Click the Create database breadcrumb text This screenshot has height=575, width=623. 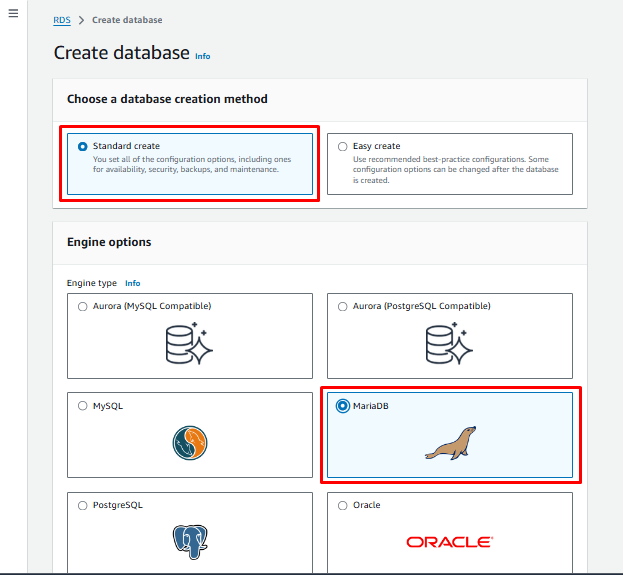[127, 20]
